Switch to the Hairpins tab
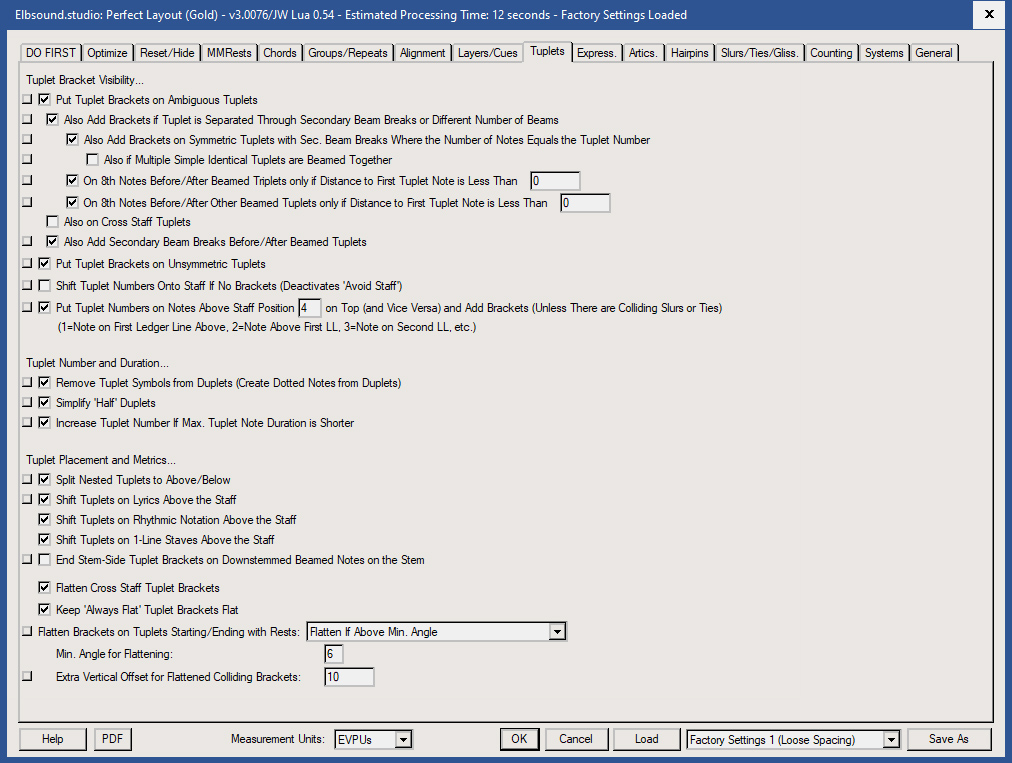The height and width of the screenshot is (763, 1012). 690,52
